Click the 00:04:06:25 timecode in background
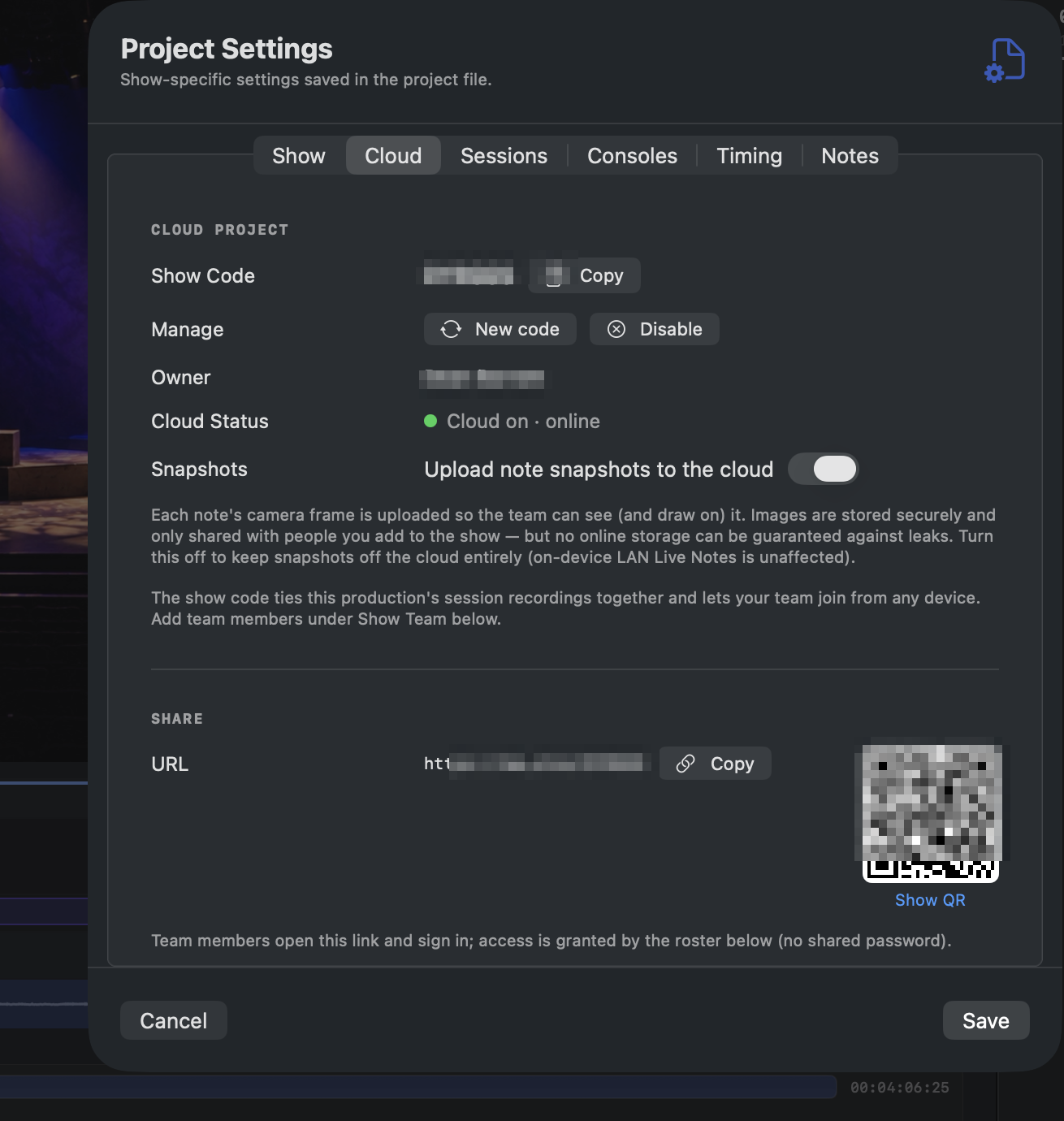This screenshot has width=1064, height=1121. (899, 1087)
